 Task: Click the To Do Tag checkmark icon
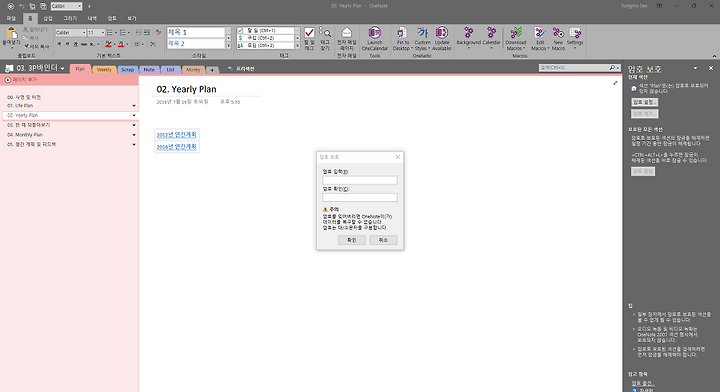(309, 33)
